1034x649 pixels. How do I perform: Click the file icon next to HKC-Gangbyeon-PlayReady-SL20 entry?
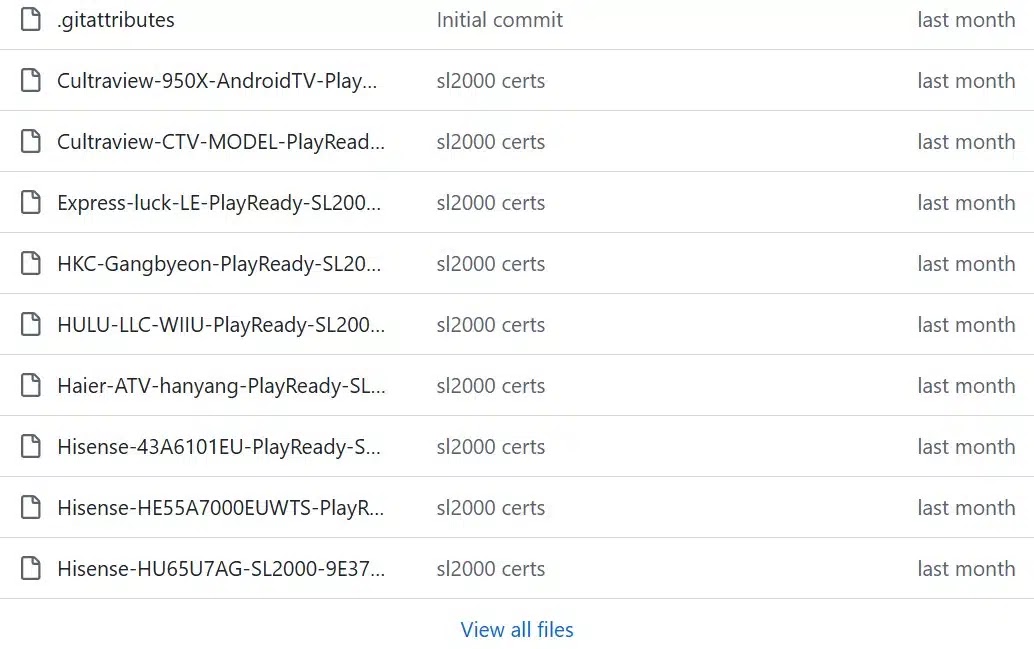pos(31,263)
